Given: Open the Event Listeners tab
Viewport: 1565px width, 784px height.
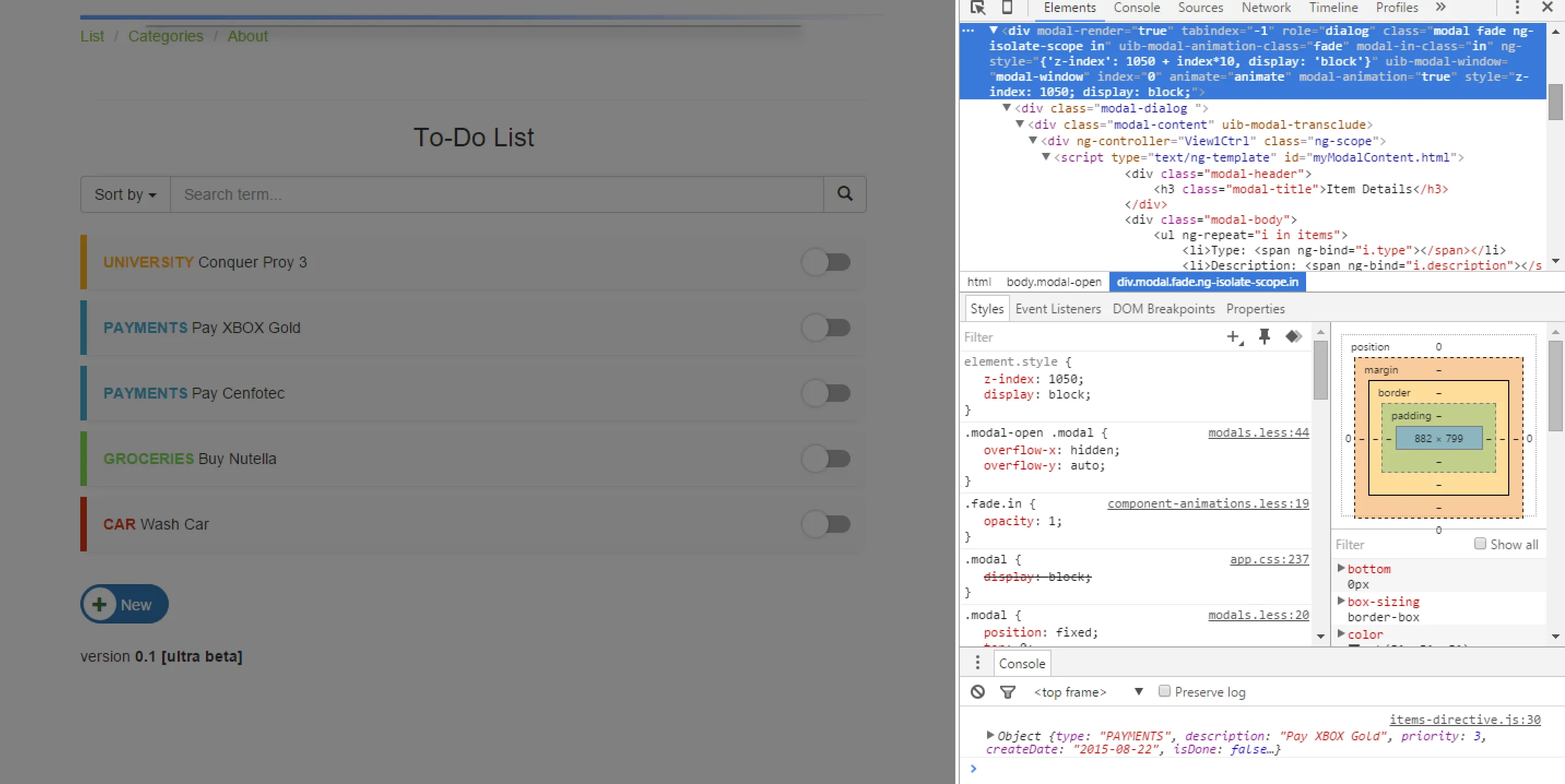Looking at the screenshot, I should (1058, 308).
